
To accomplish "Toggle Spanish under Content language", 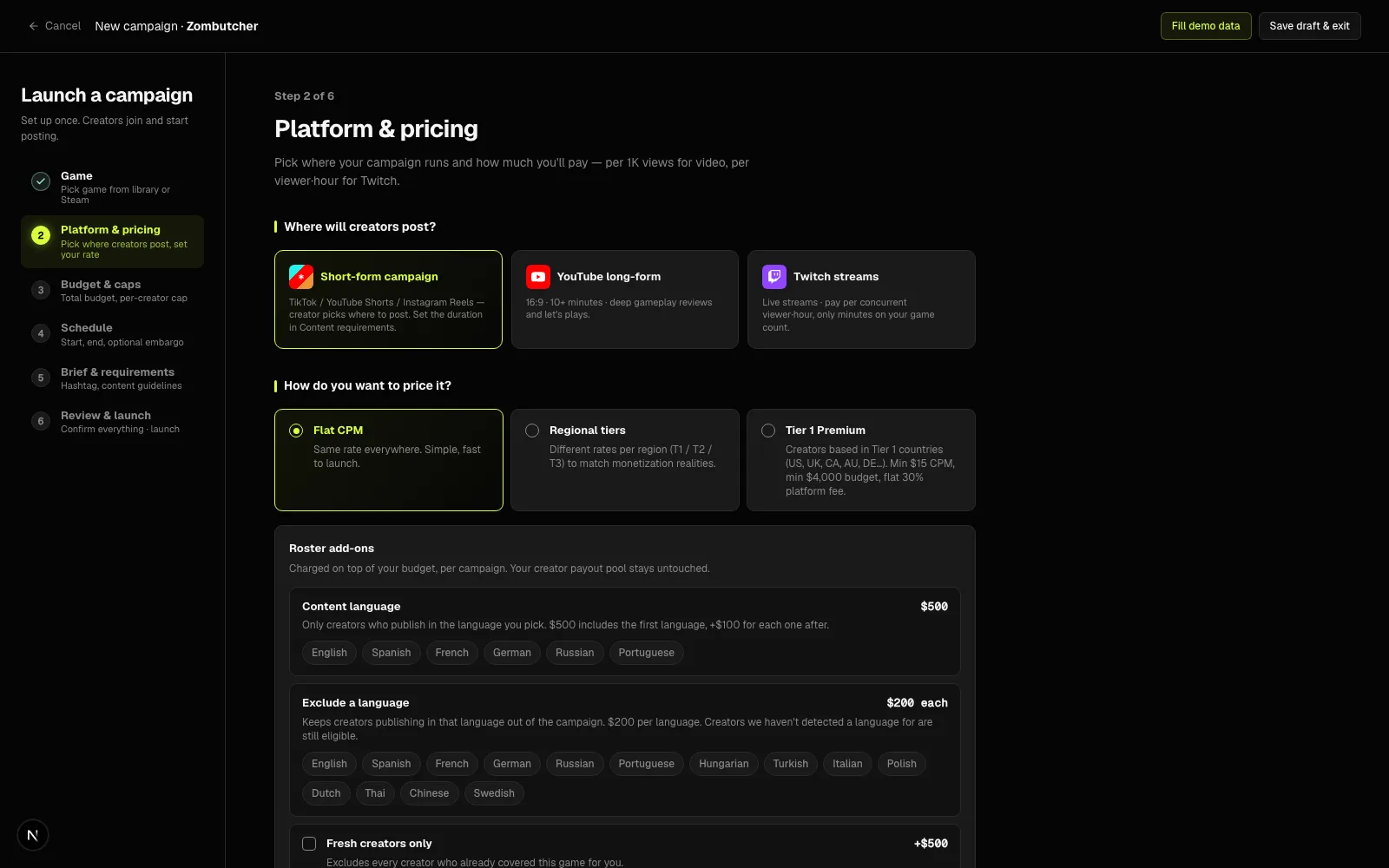I will (392, 653).
